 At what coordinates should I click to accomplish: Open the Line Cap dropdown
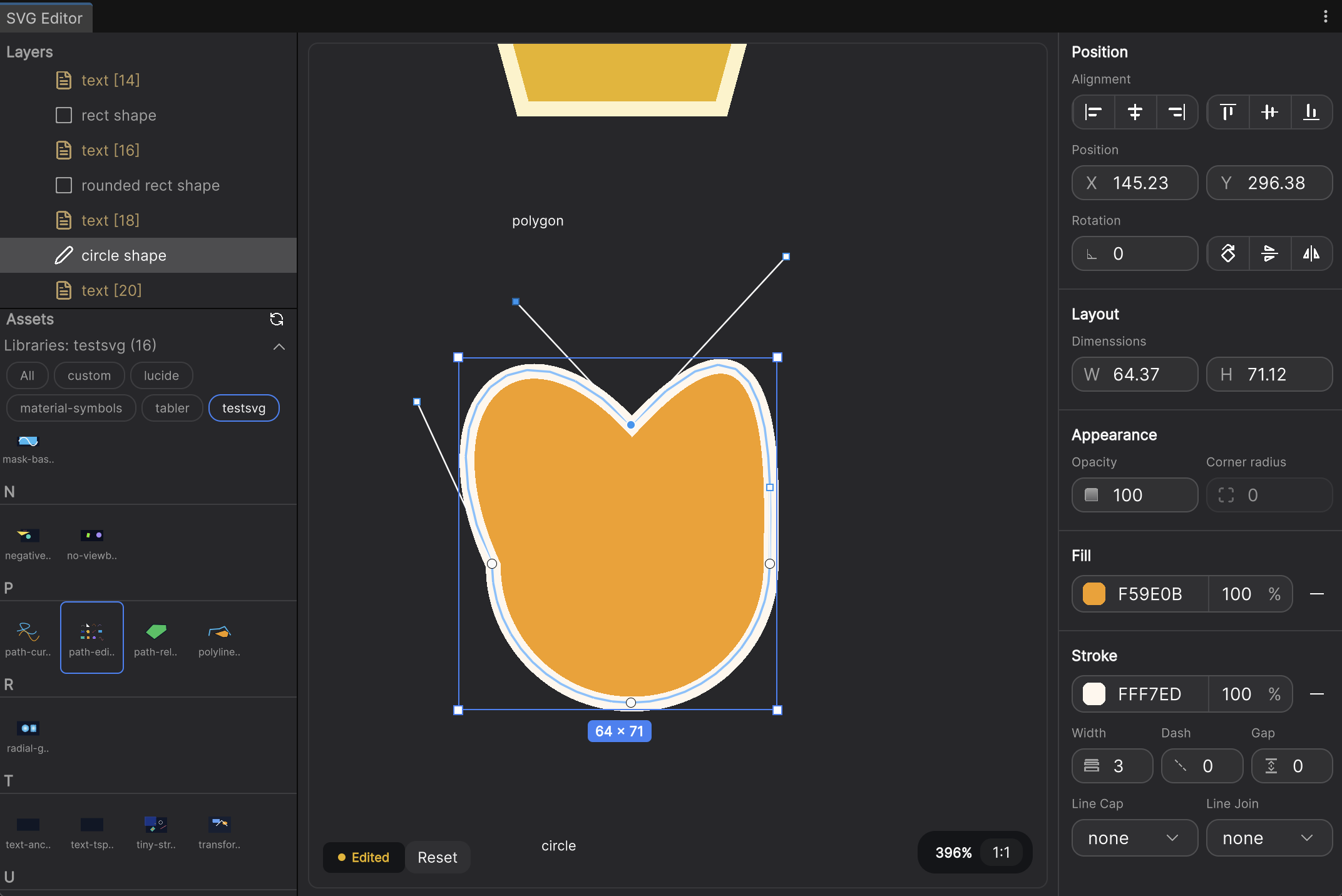click(1134, 838)
